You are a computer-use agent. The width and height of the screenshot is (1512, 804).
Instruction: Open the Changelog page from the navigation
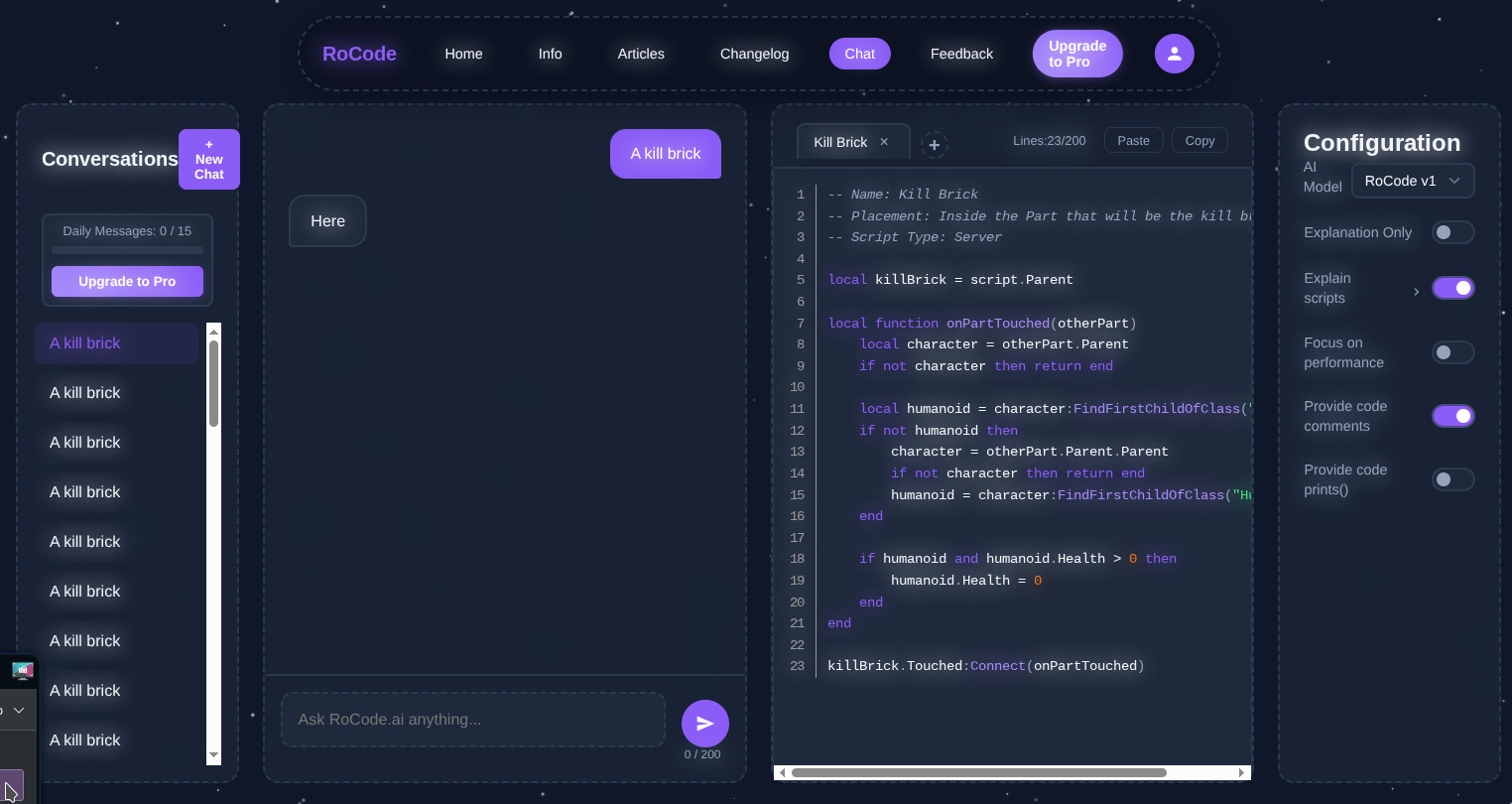click(x=754, y=54)
